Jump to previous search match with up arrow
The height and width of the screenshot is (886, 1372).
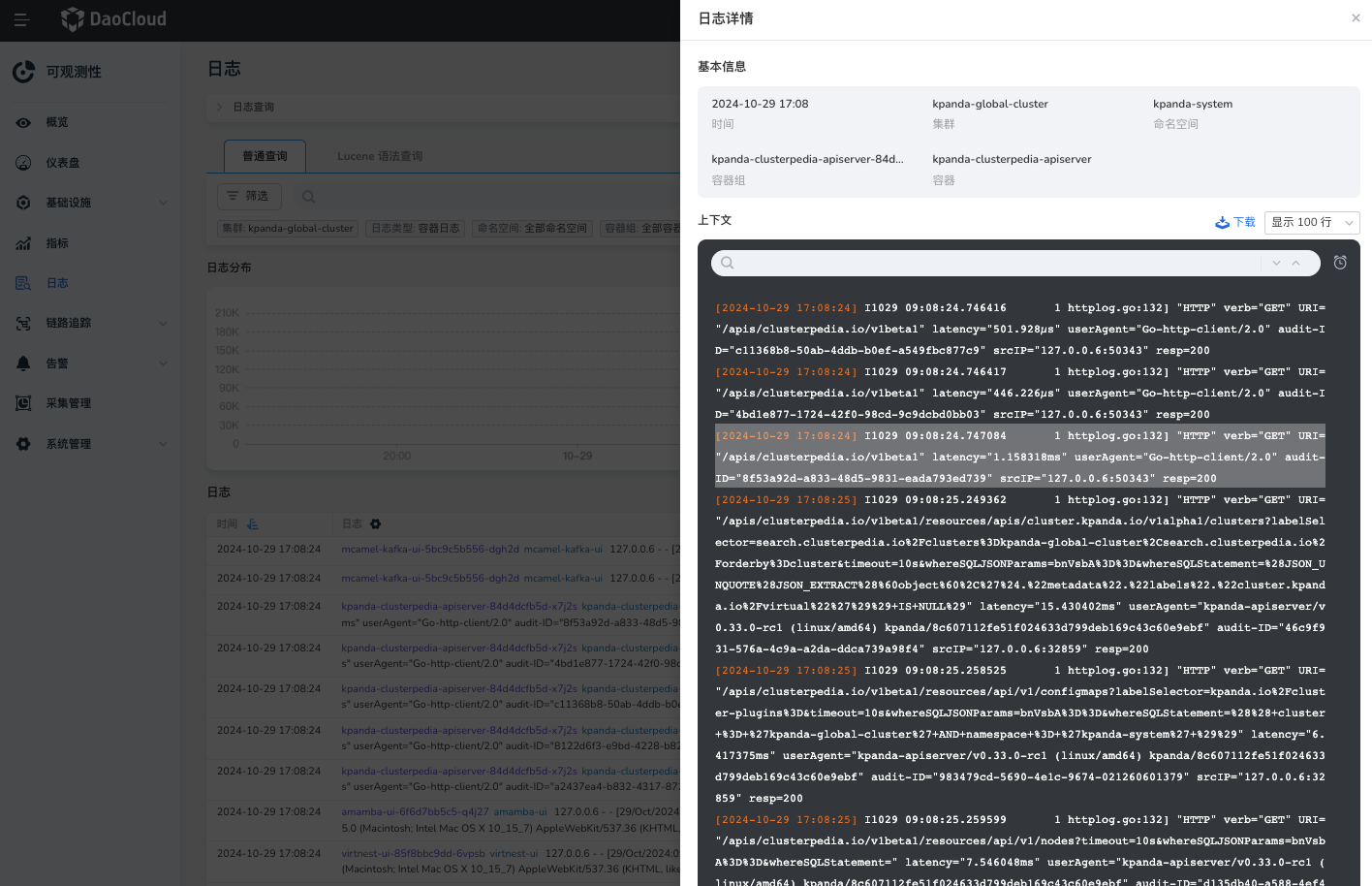(1295, 263)
